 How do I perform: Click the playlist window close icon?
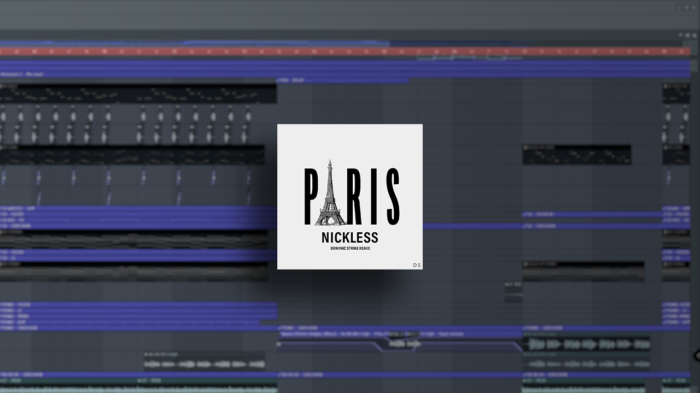[694, 35]
